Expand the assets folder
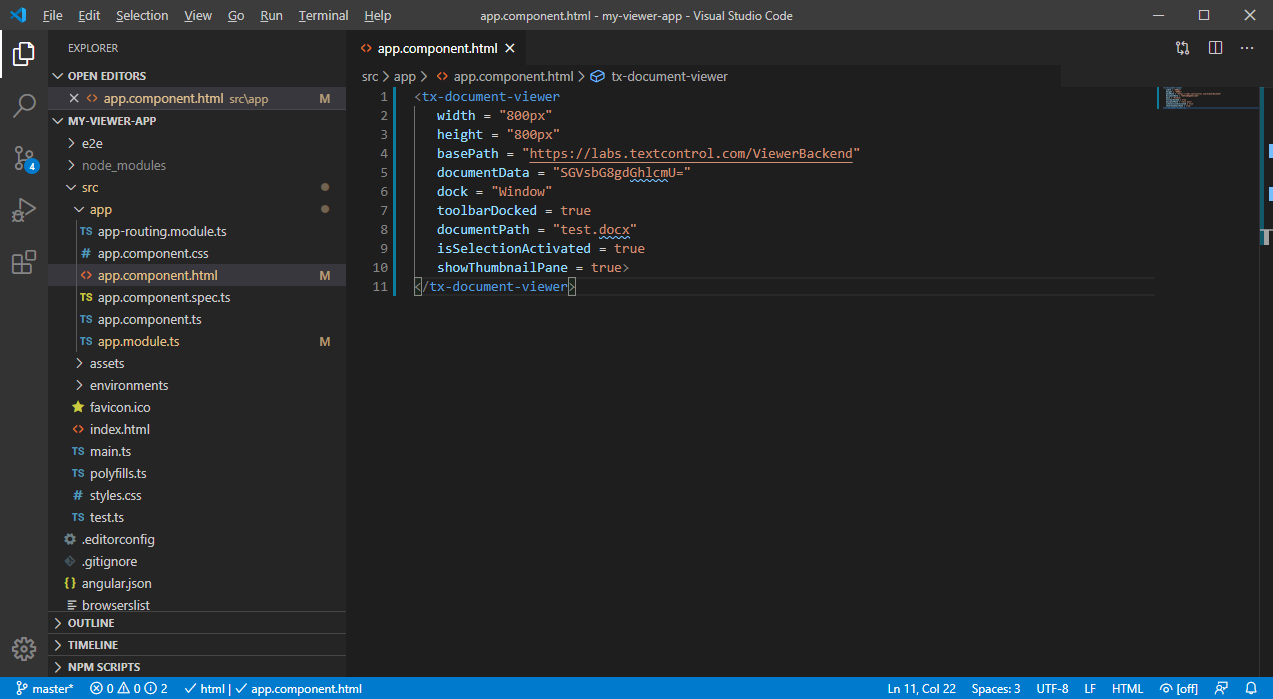This screenshot has width=1273, height=699. (197, 363)
